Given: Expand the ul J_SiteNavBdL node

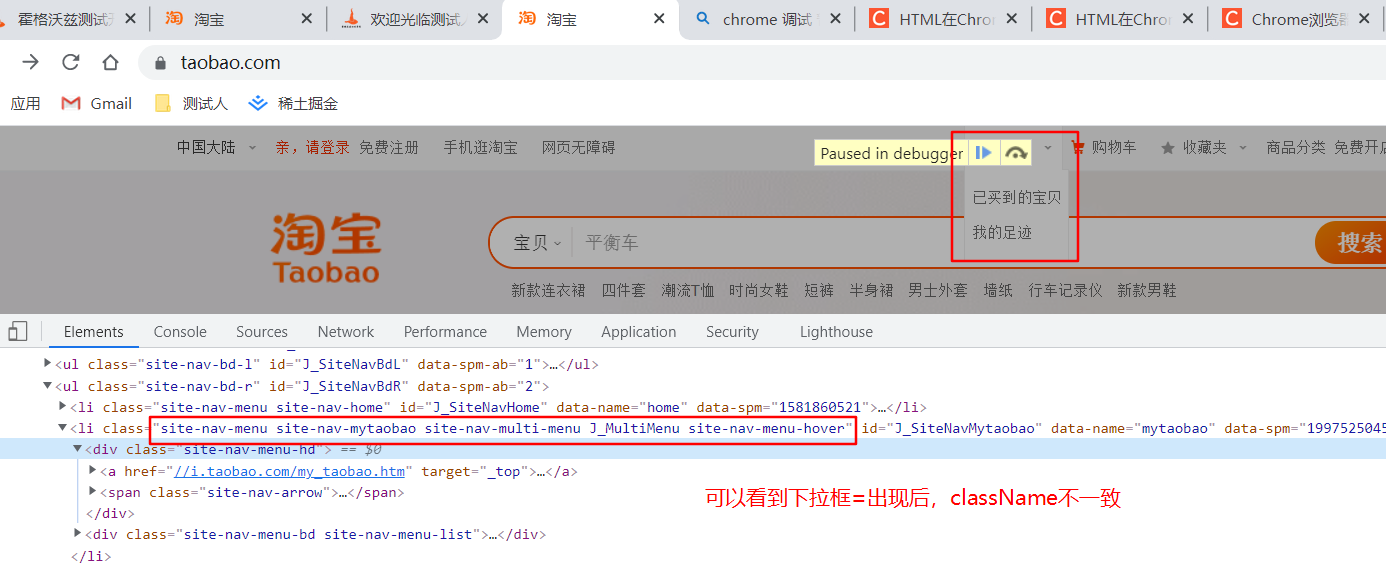Looking at the screenshot, I should click(48, 364).
